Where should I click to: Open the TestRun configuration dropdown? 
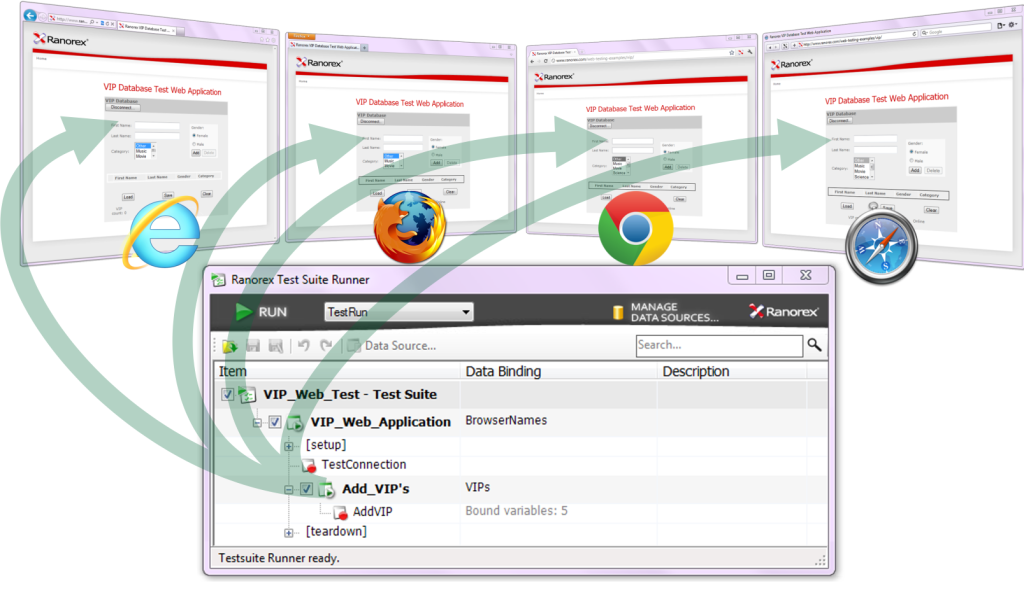[x=398, y=312]
